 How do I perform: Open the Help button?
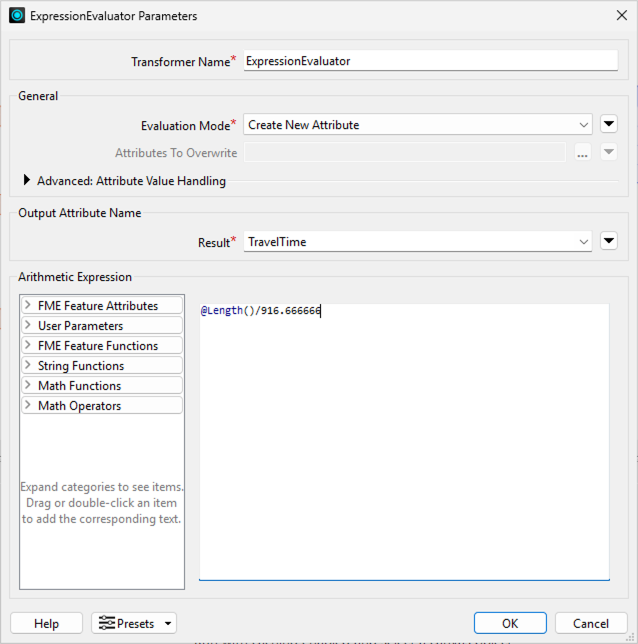(x=46, y=623)
